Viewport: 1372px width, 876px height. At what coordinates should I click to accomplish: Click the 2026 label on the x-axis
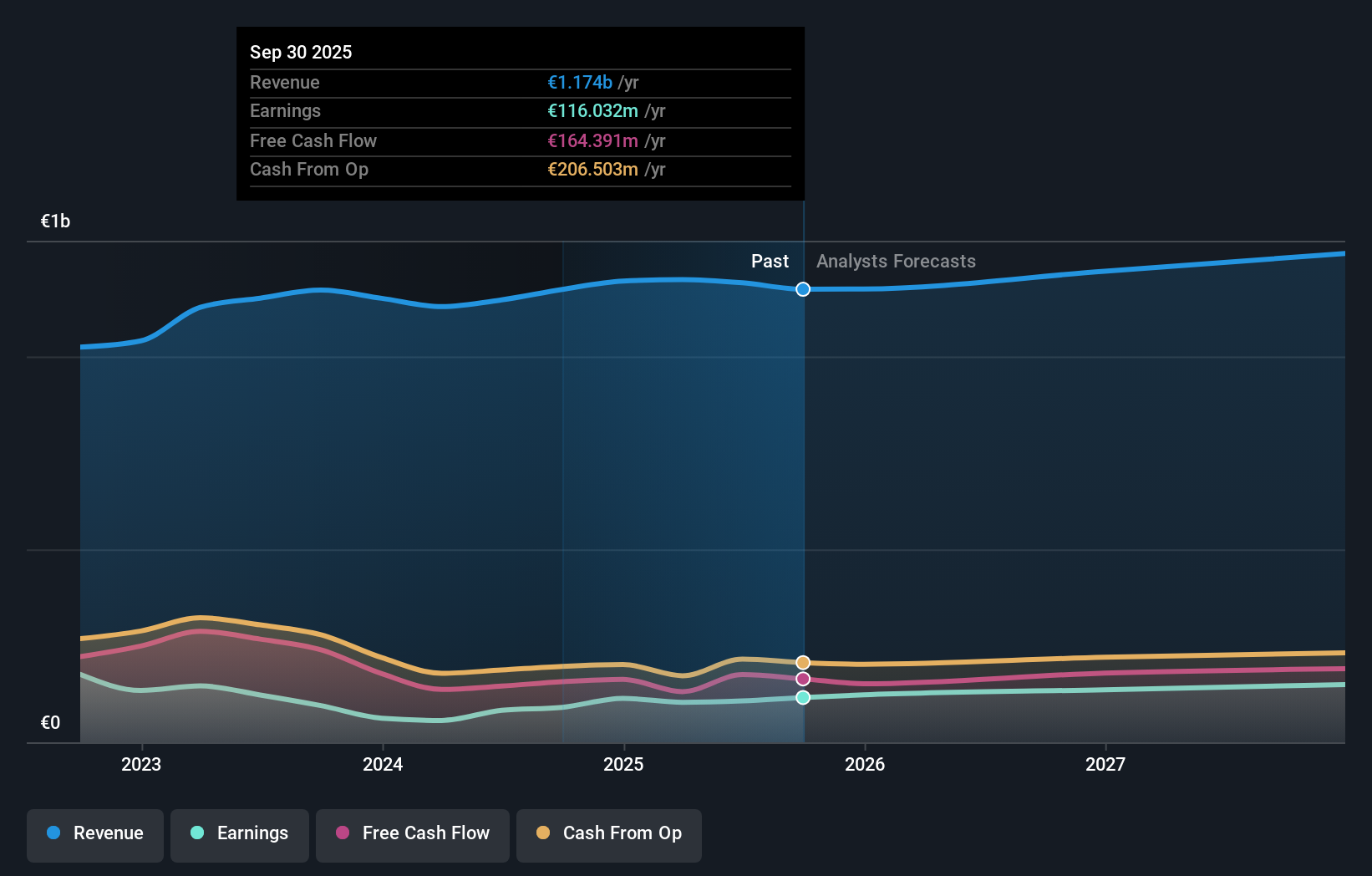[x=866, y=763]
